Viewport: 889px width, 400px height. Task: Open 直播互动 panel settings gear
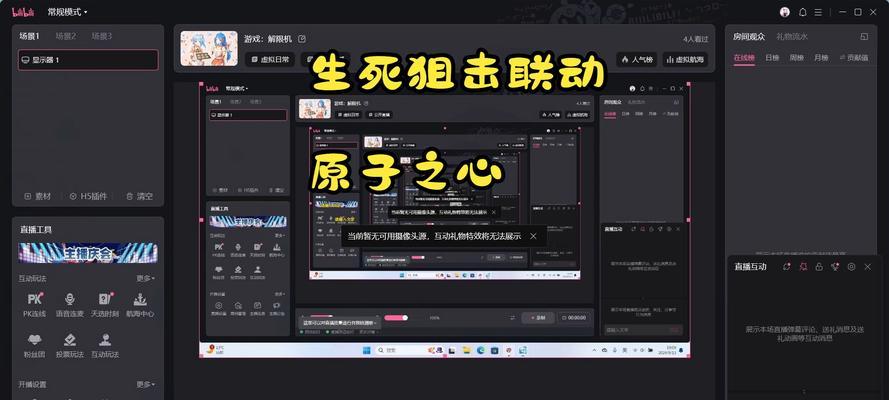point(851,266)
